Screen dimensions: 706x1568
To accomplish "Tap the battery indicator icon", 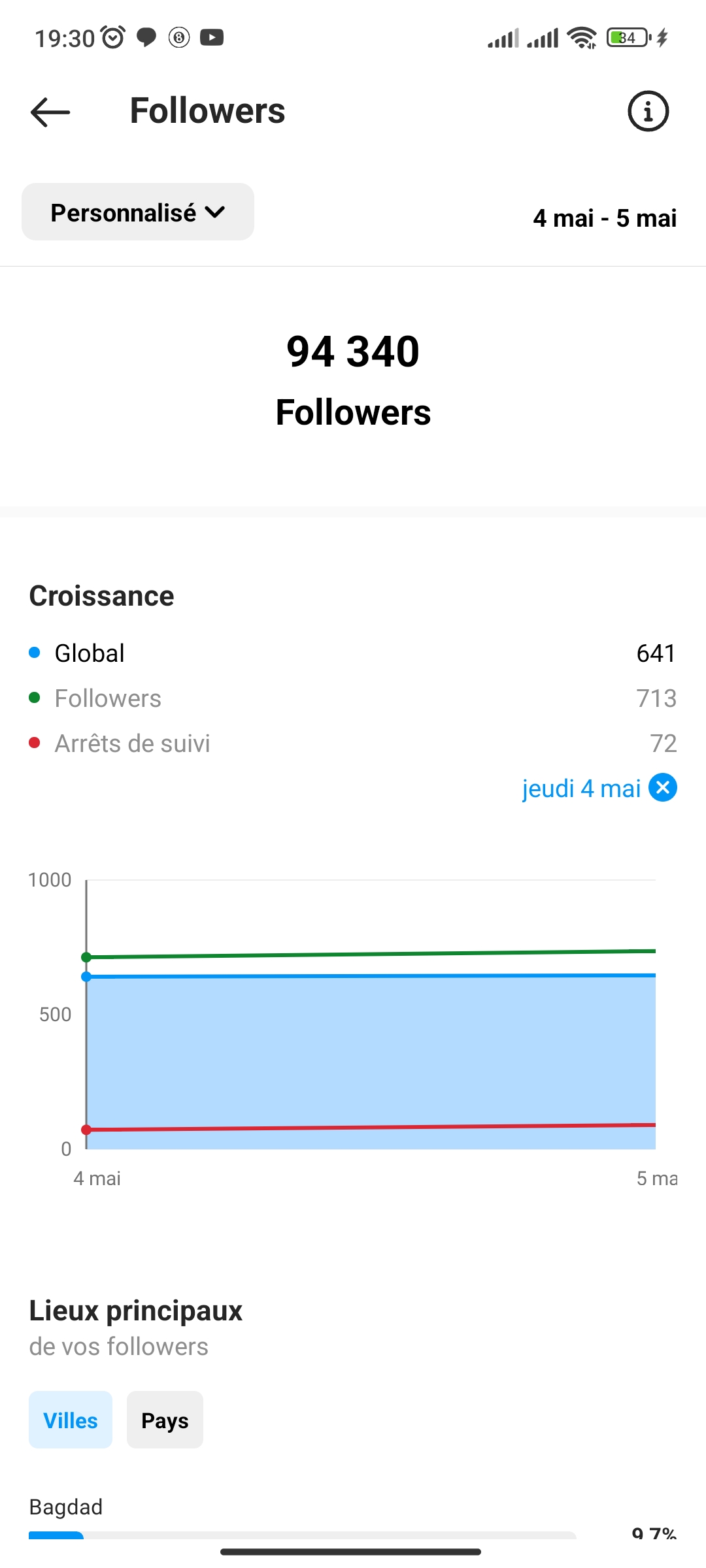I will (629, 38).
